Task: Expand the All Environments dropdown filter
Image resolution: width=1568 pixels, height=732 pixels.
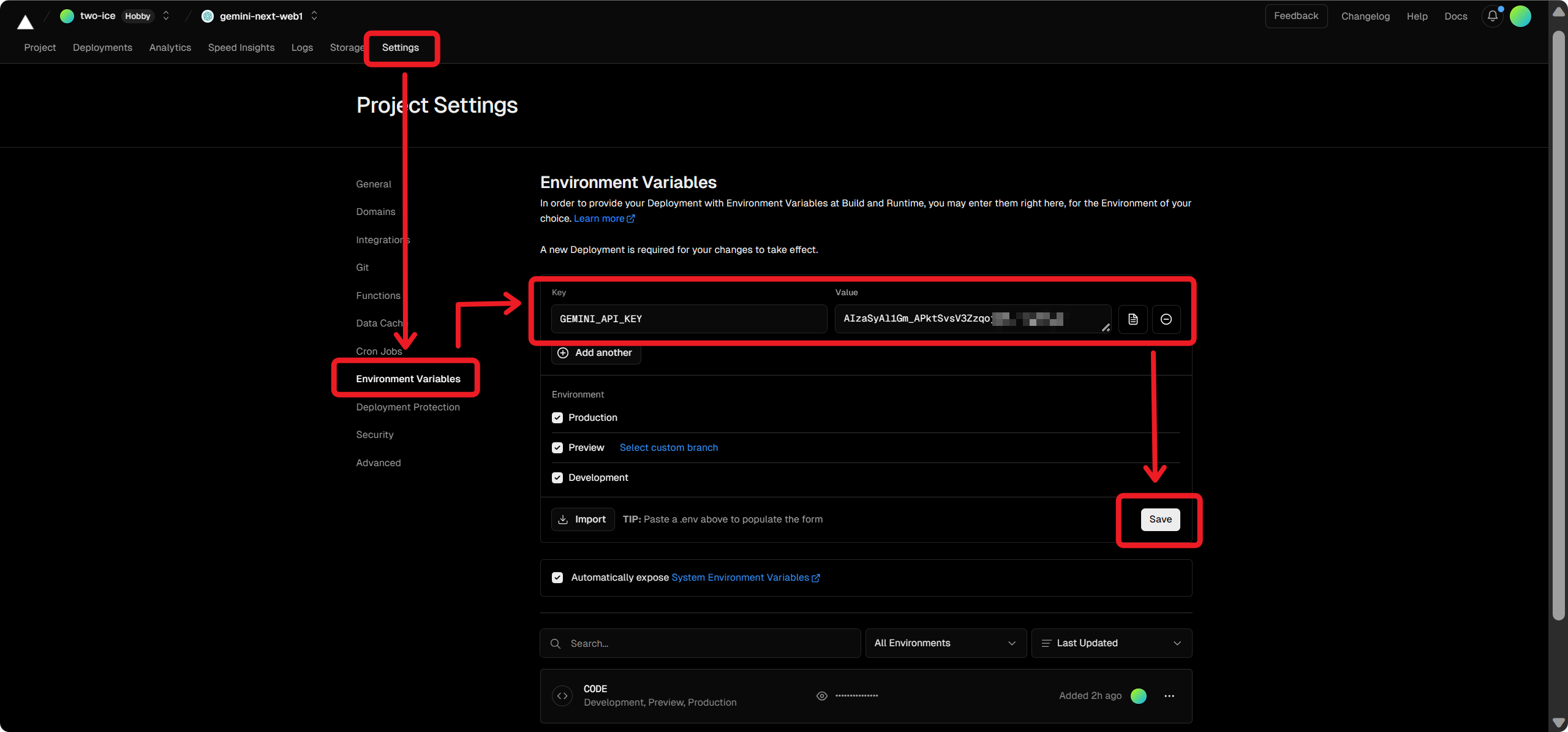Action: pos(944,643)
